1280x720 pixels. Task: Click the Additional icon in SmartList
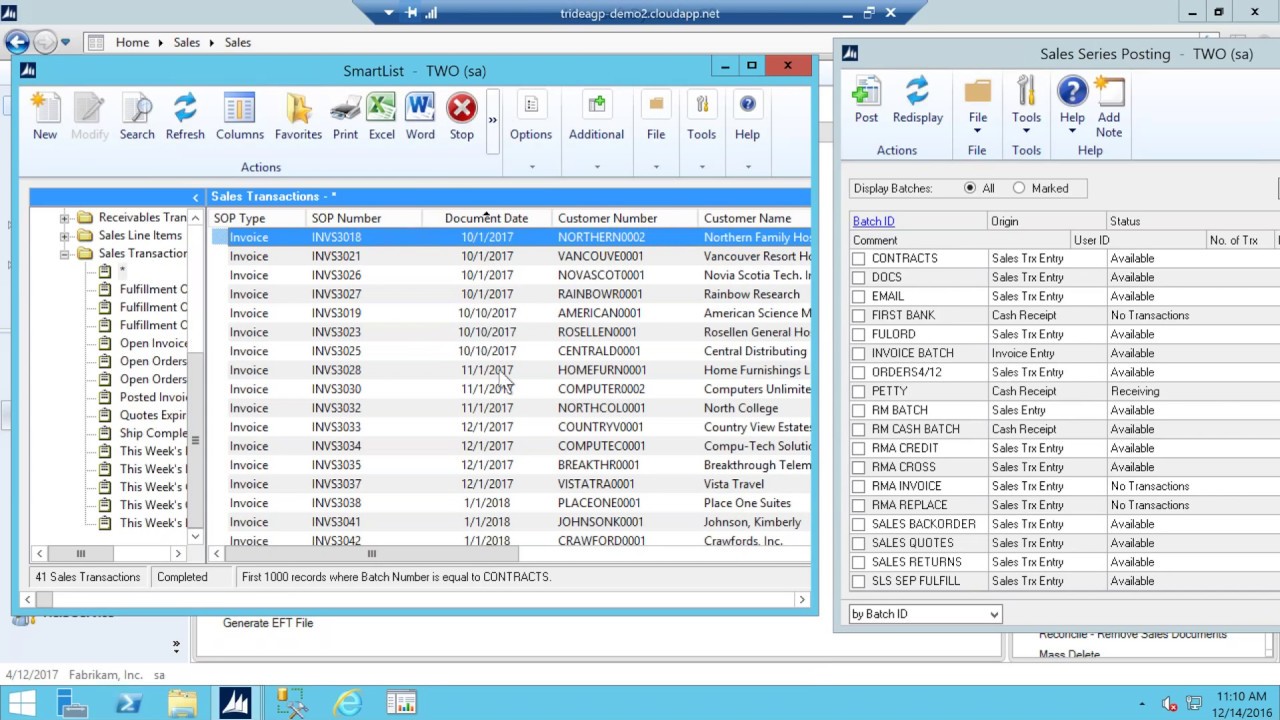(x=597, y=105)
